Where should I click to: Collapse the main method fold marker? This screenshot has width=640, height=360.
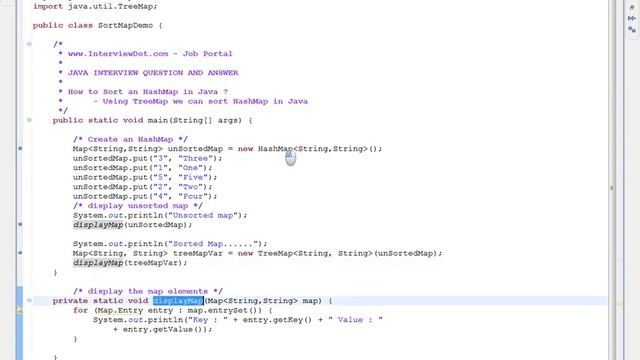pyautogui.click(x=29, y=120)
